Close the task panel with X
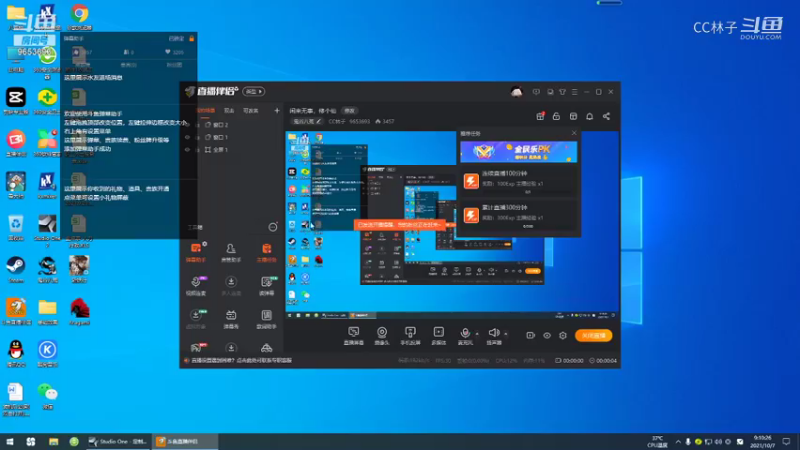Image resolution: width=800 pixels, height=450 pixels. tap(574, 133)
